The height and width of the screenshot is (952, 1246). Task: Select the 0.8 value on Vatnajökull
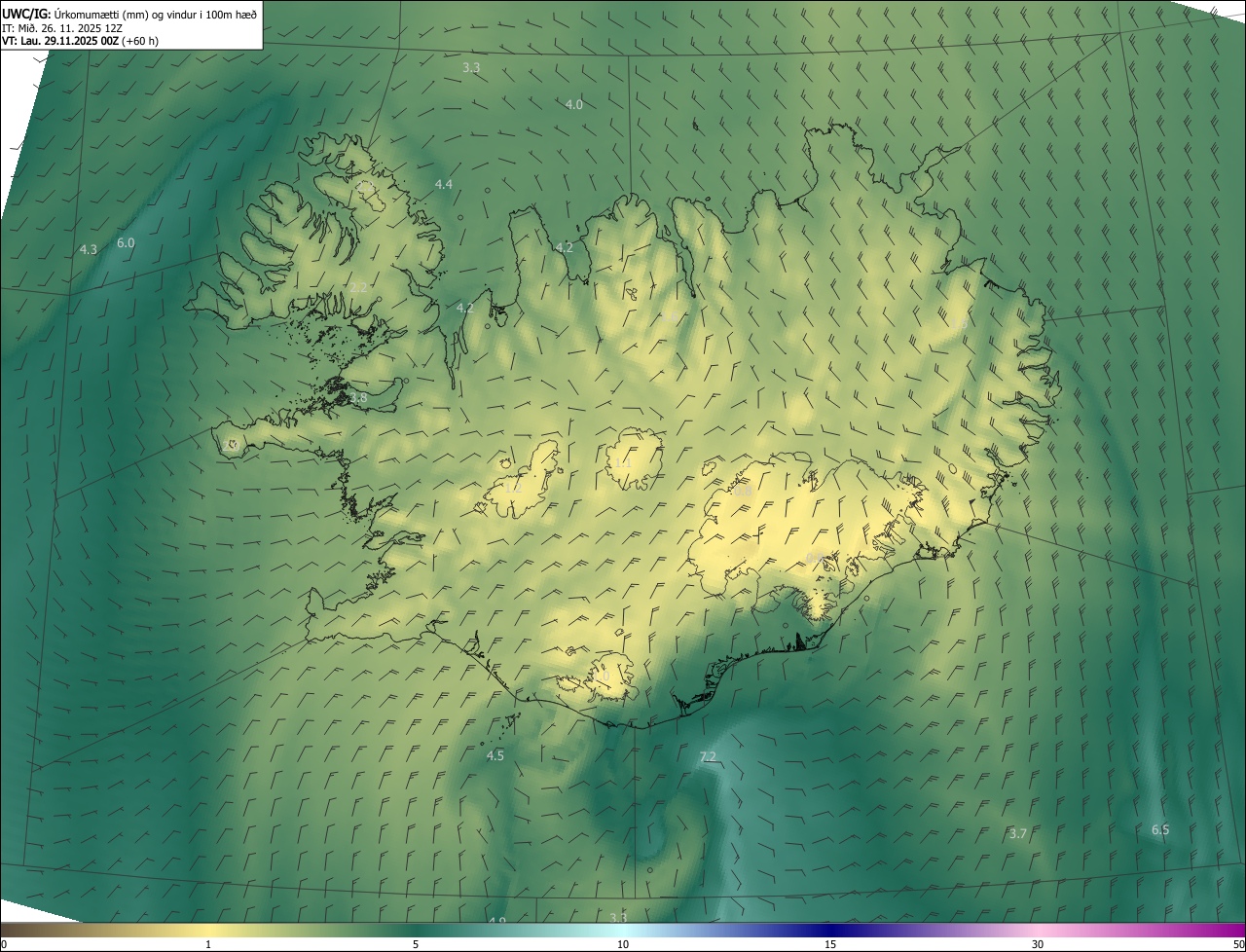click(743, 492)
